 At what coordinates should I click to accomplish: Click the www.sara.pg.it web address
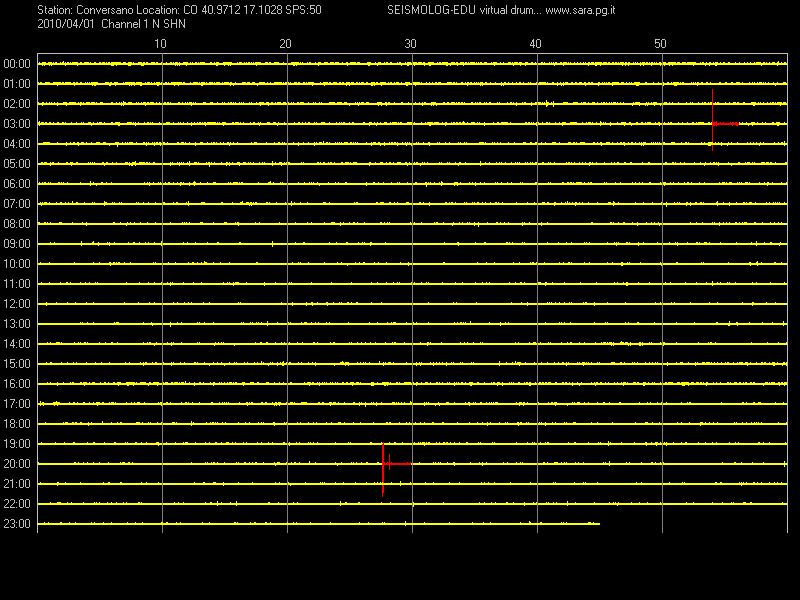click(x=580, y=10)
